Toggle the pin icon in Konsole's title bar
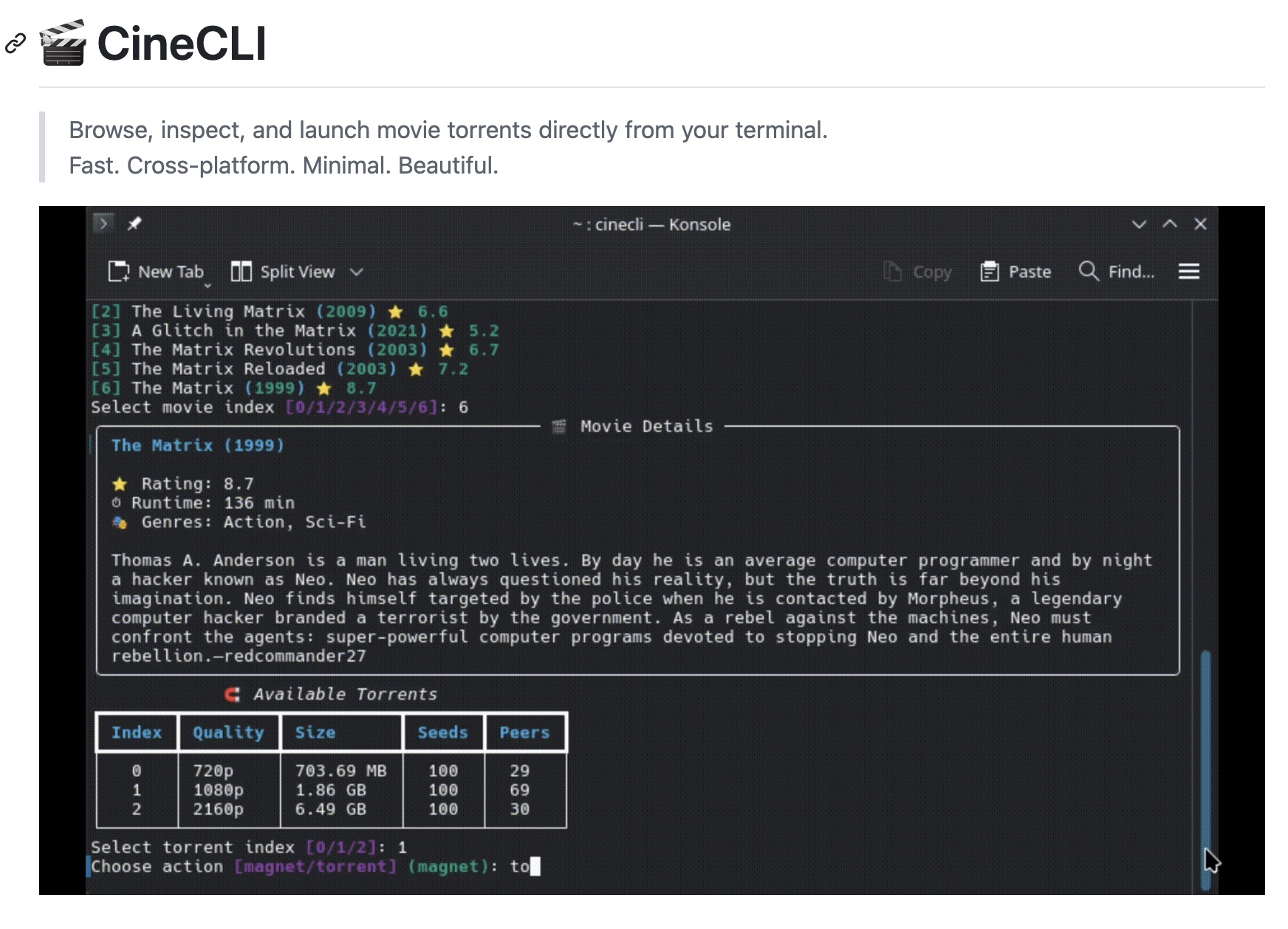 click(134, 223)
